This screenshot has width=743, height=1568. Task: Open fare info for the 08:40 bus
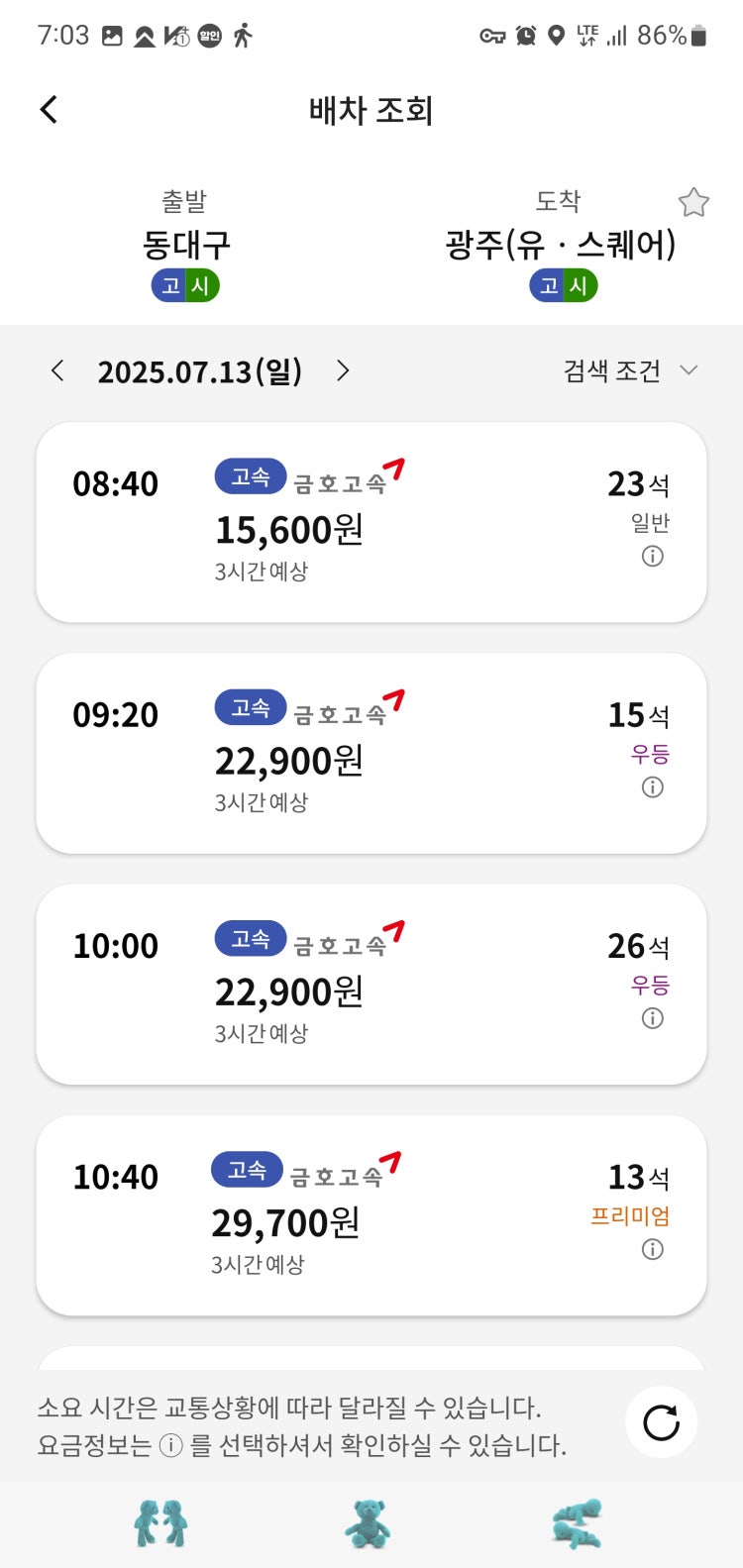click(652, 556)
